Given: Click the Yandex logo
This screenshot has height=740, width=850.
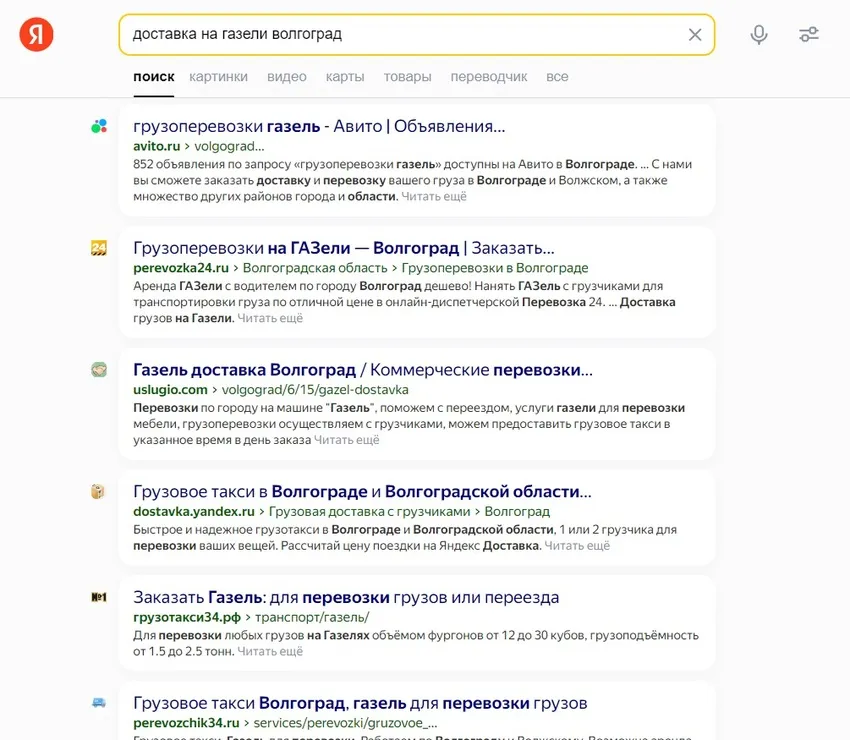Looking at the screenshot, I should (35, 33).
